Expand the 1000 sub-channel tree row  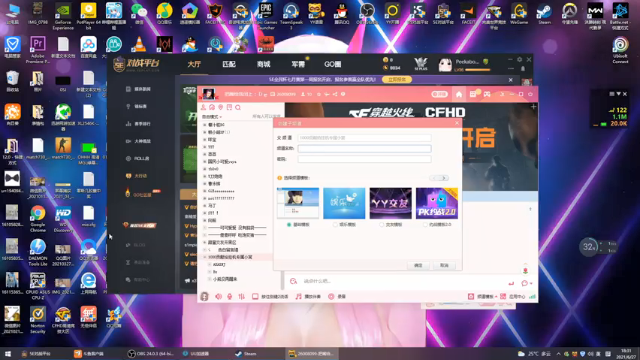205,257
